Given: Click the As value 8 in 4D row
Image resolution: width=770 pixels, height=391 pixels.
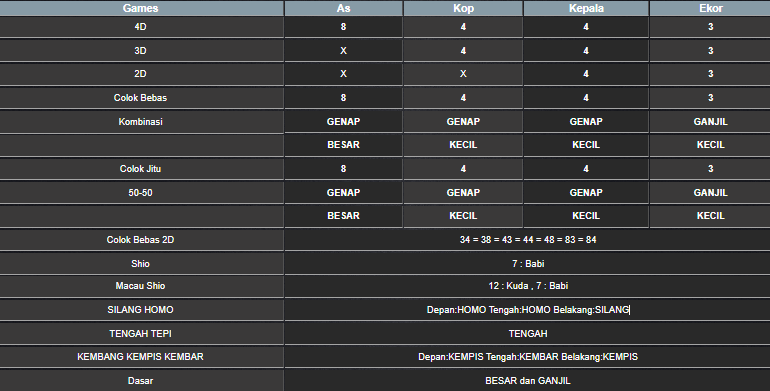Looking at the screenshot, I should click(343, 27).
